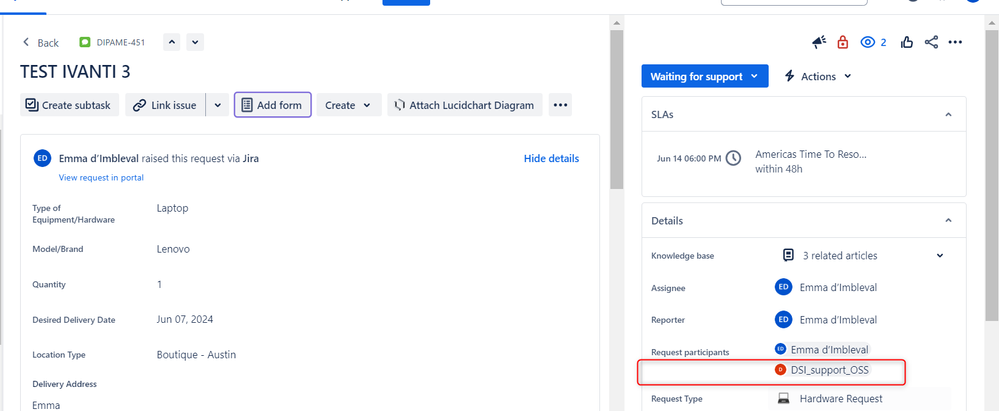Click the desired delivery date Jun 07, 2024
999x411 pixels.
pyautogui.click(x=185, y=319)
